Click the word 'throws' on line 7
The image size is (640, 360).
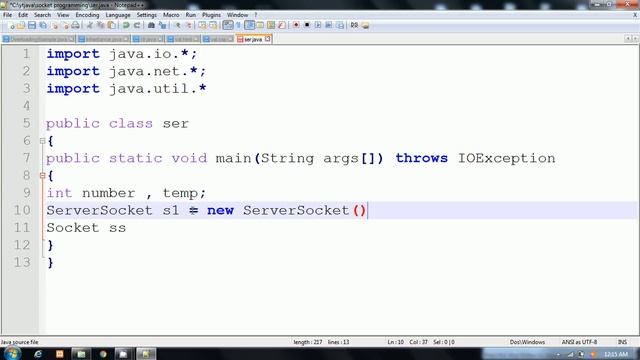[422, 158]
